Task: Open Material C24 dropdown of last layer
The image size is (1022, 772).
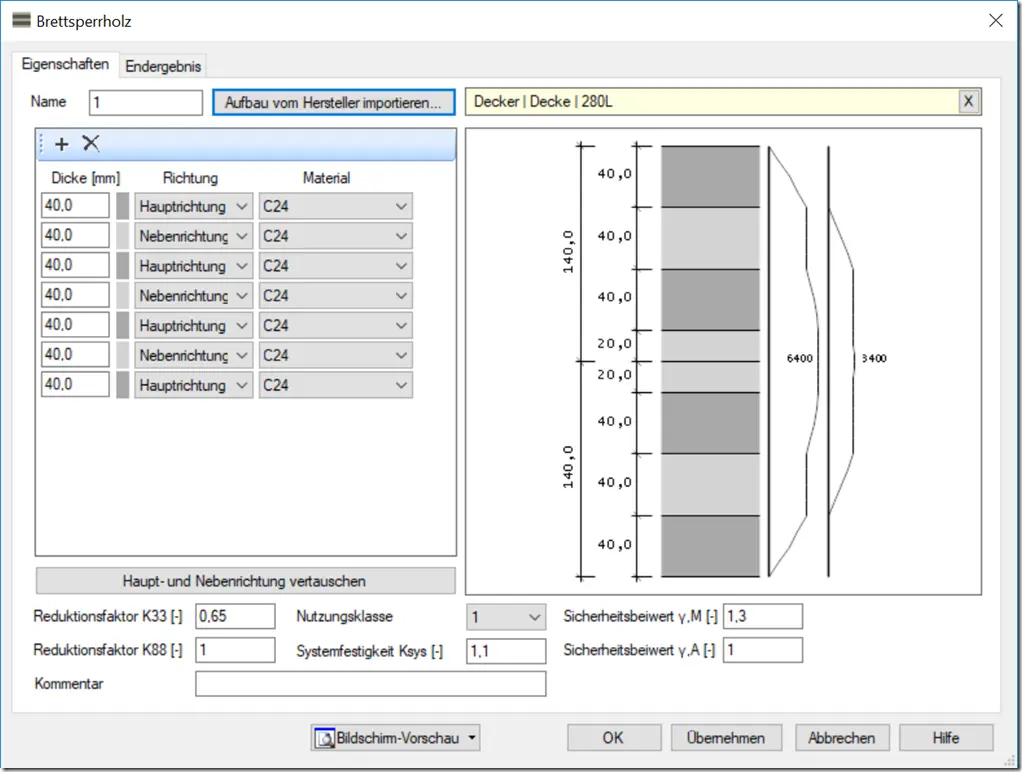Action: (x=336, y=385)
